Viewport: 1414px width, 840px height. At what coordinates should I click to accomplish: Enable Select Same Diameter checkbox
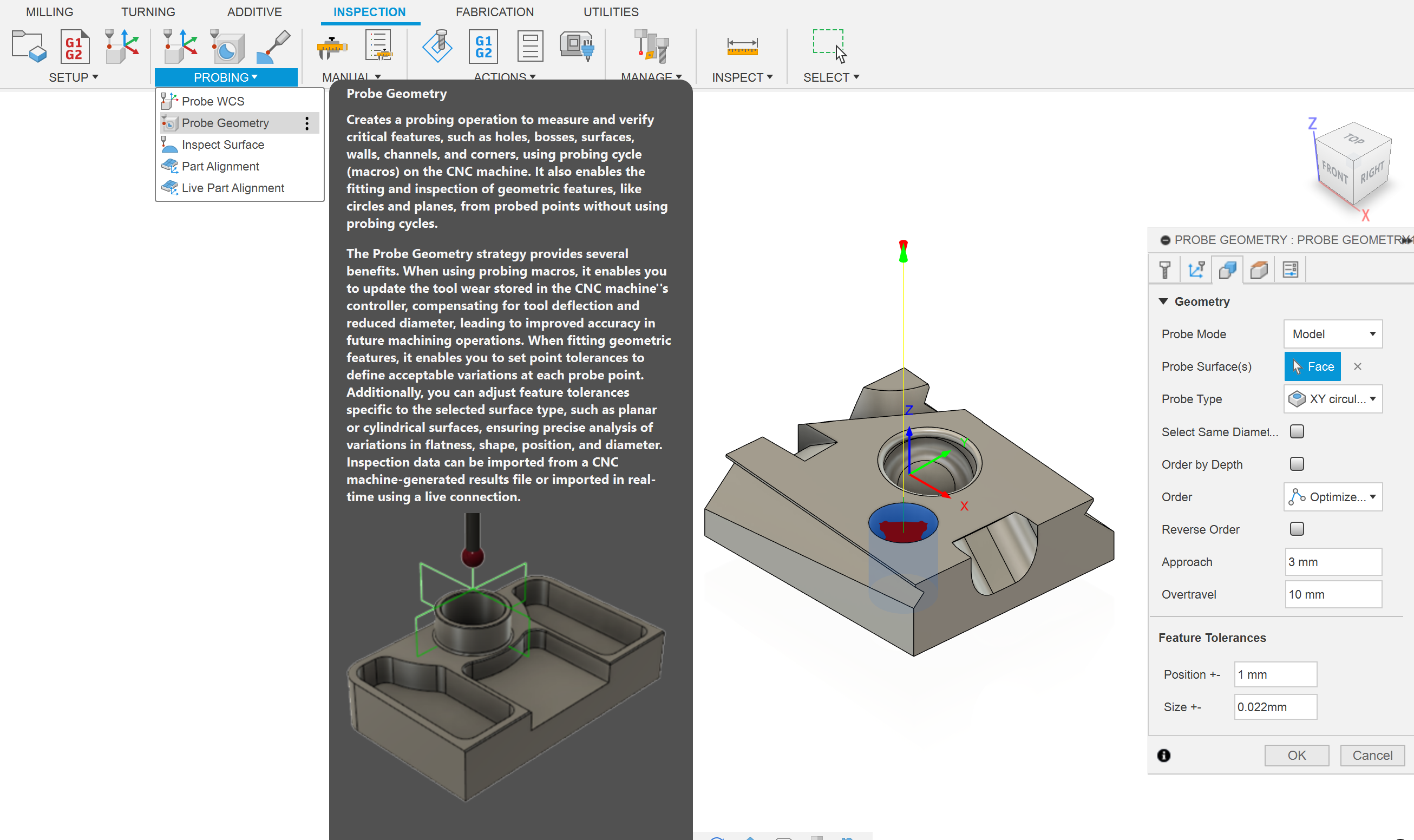[1297, 431]
